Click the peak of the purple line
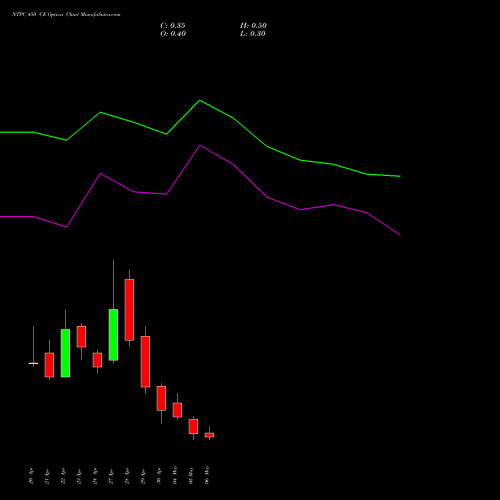 click(x=200, y=145)
